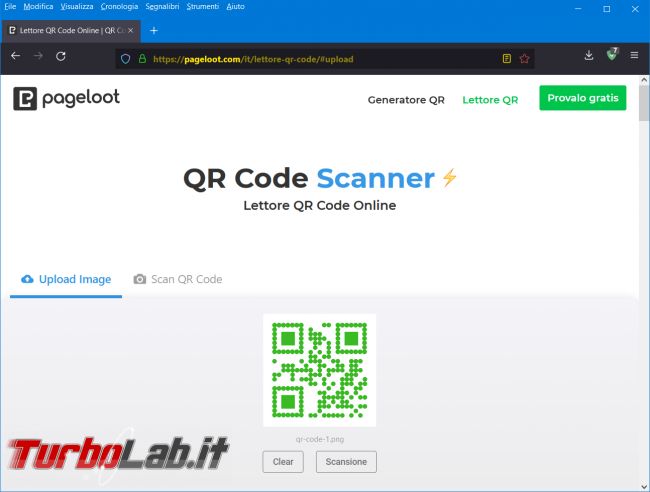Bookmark this page with the star icon
650x492 pixels.
pos(524,58)
